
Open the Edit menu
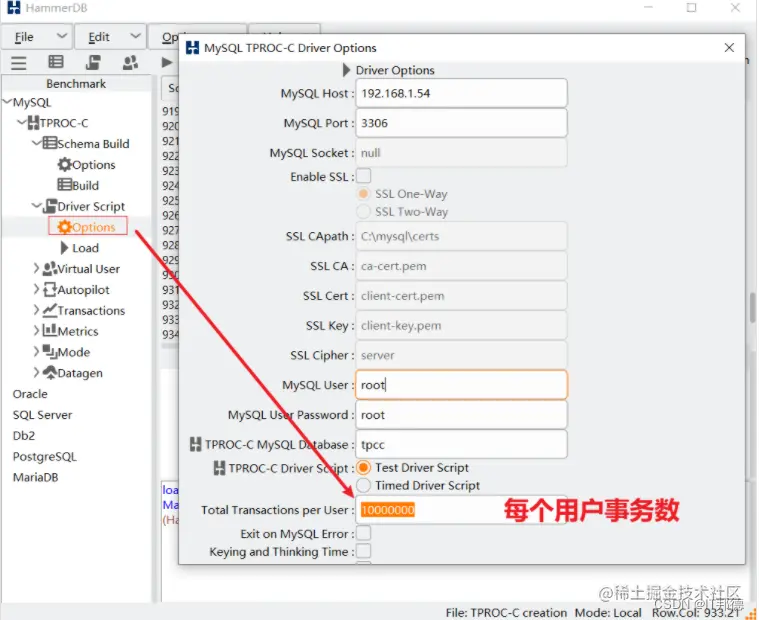click(110, 37)
